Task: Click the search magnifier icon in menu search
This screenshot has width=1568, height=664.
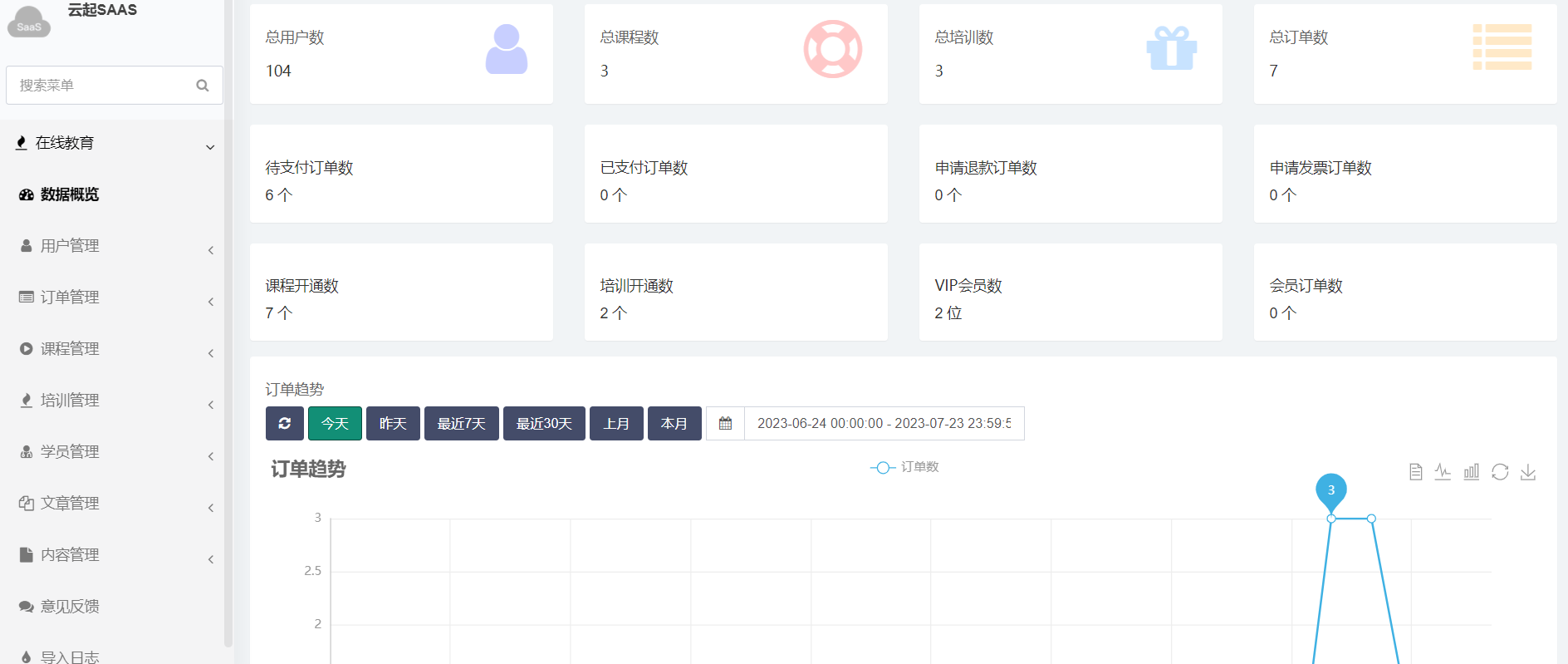Action: tap(202, 86)
